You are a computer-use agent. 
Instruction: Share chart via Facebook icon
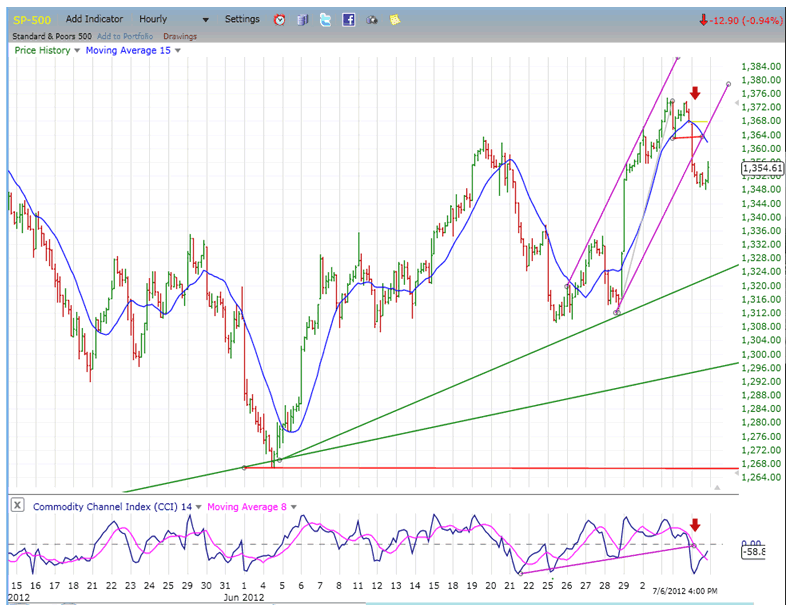(348, 19)
